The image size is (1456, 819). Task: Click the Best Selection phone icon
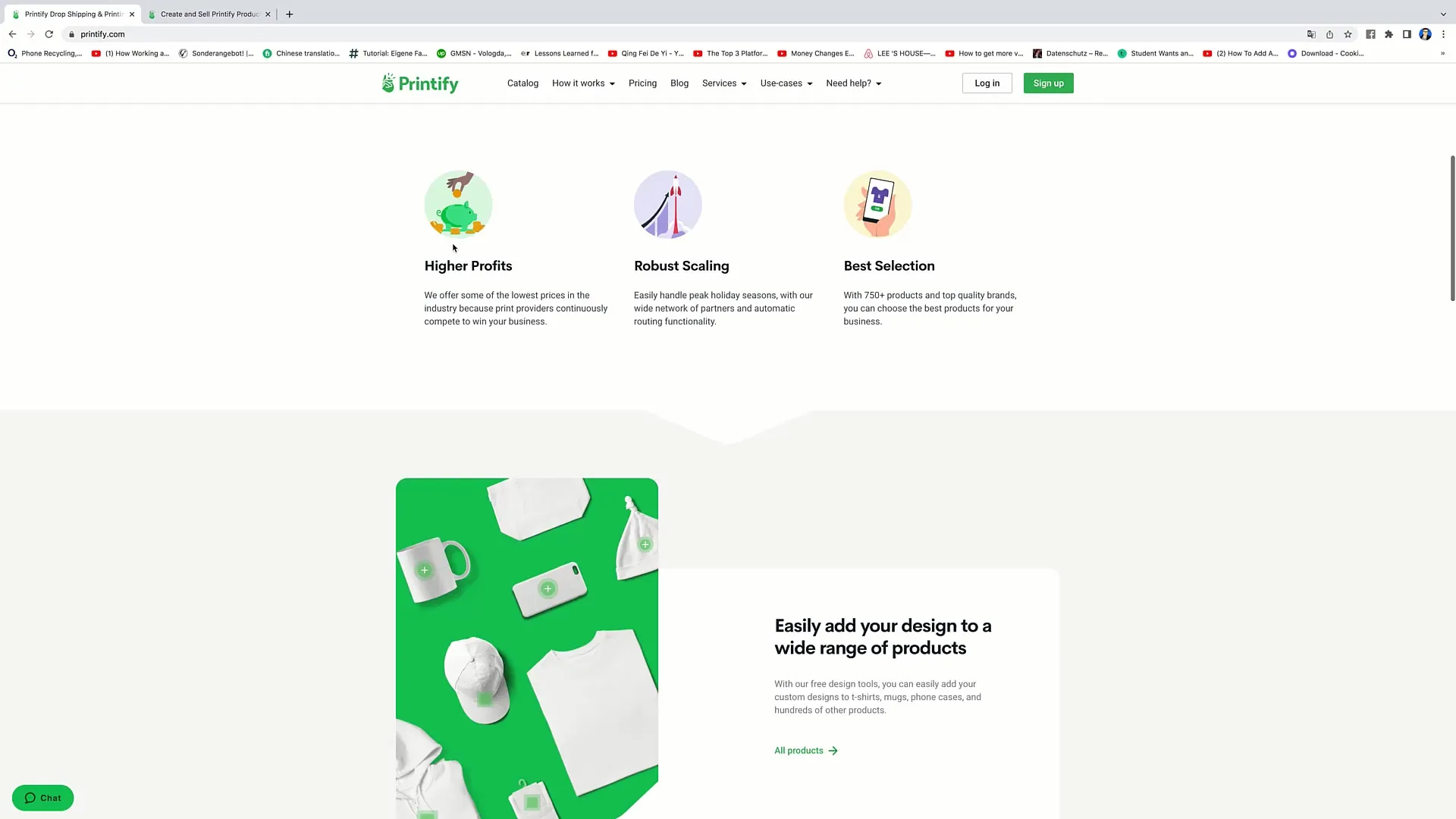pyautogui.click(x=878, y=203)
